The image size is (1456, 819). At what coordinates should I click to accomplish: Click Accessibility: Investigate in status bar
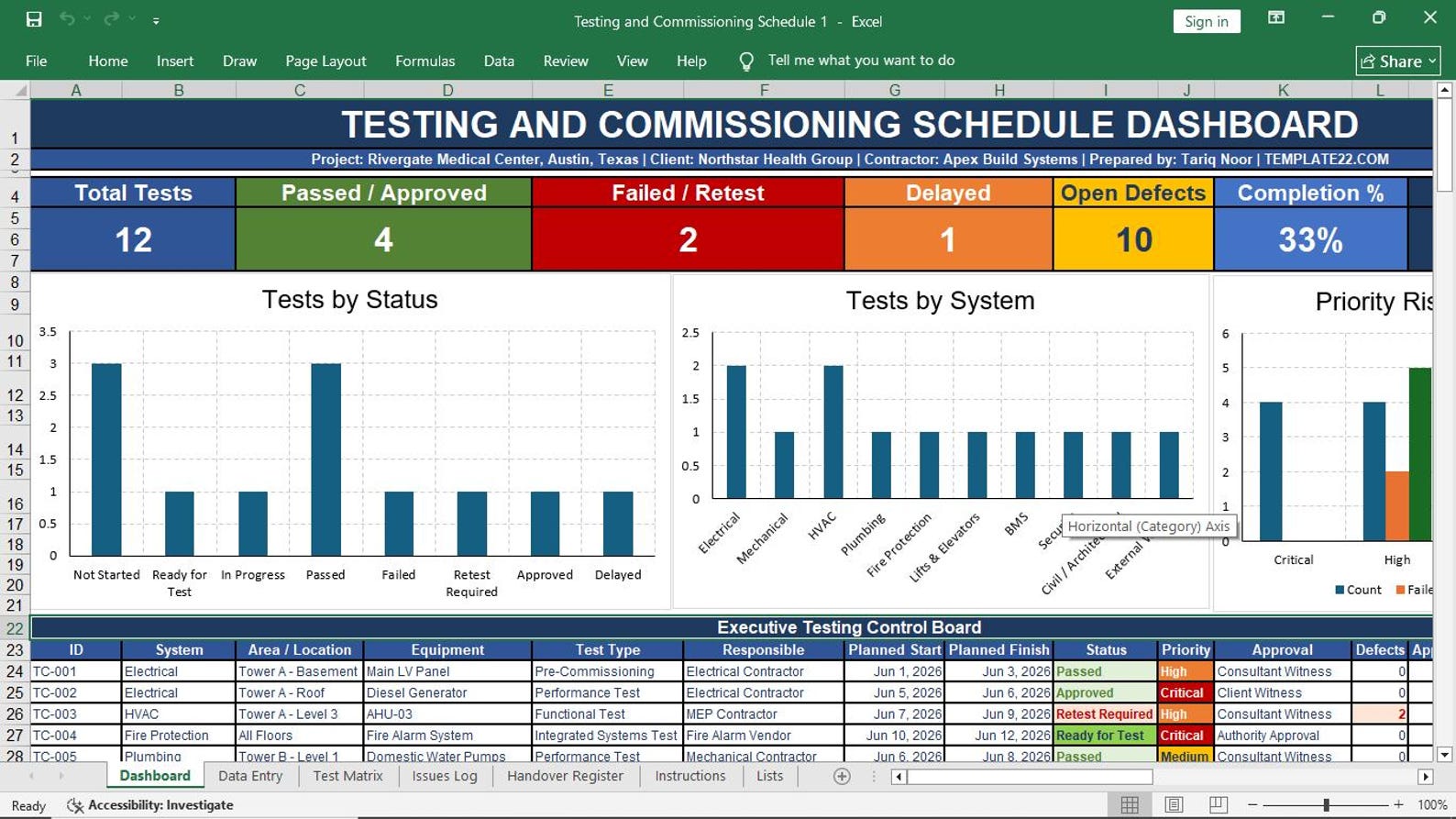point(150,805)
